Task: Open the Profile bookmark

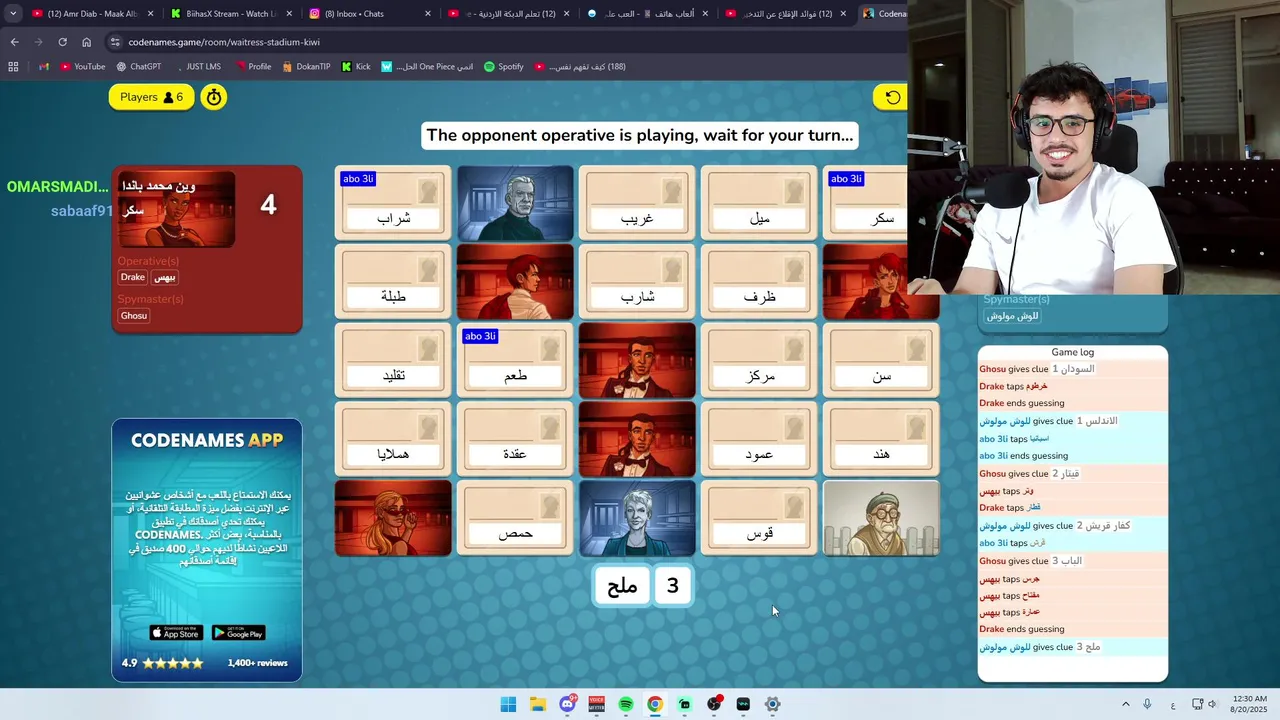Action: pyautogui.click(x=253, y=67)
